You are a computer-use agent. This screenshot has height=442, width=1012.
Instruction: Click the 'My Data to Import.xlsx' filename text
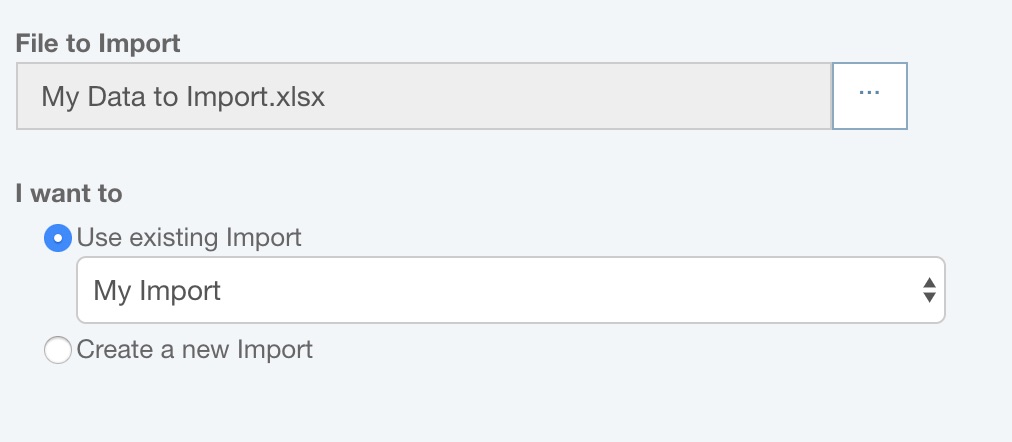click(x=183, y=96)
